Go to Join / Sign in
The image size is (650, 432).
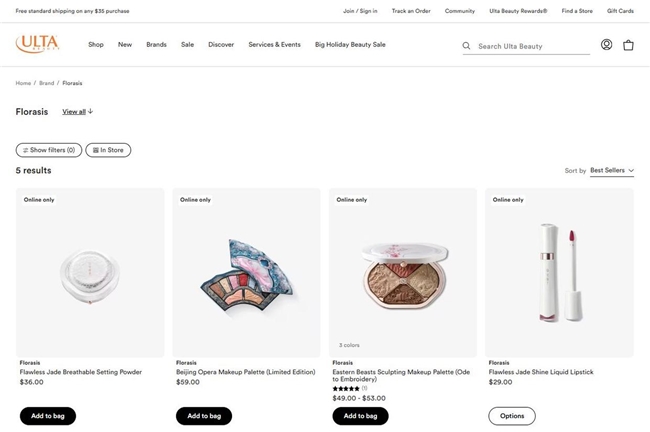click(x=360, y=11)
